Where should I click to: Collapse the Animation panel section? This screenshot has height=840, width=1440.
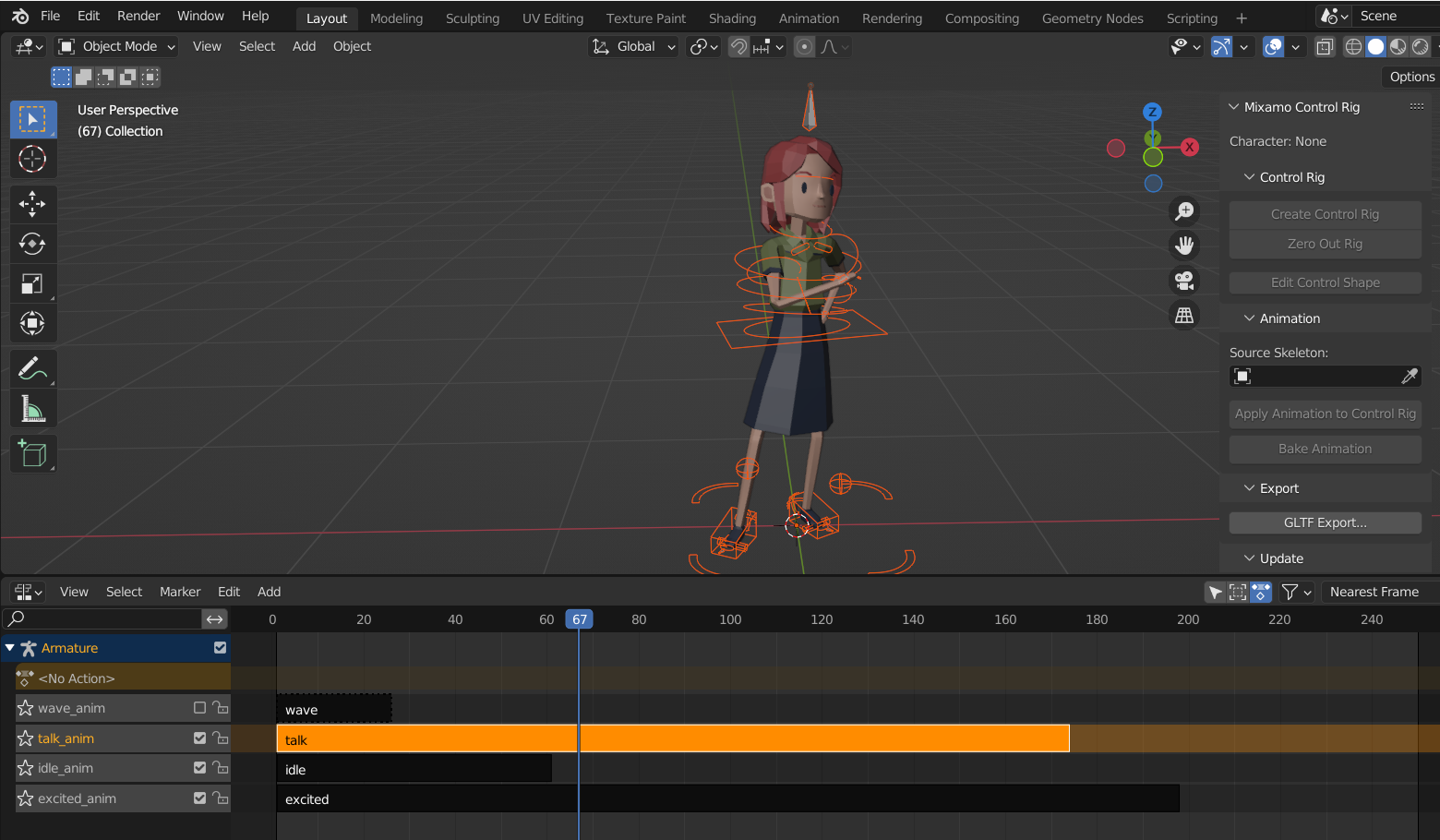[x=1289, y=318]
